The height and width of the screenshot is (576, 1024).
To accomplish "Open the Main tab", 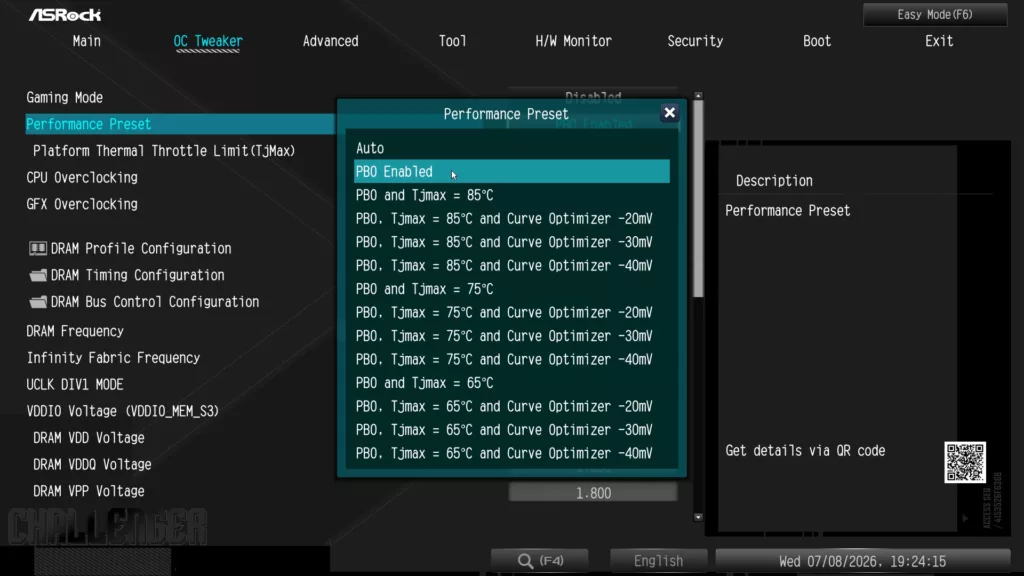I will tap(87, 41).
